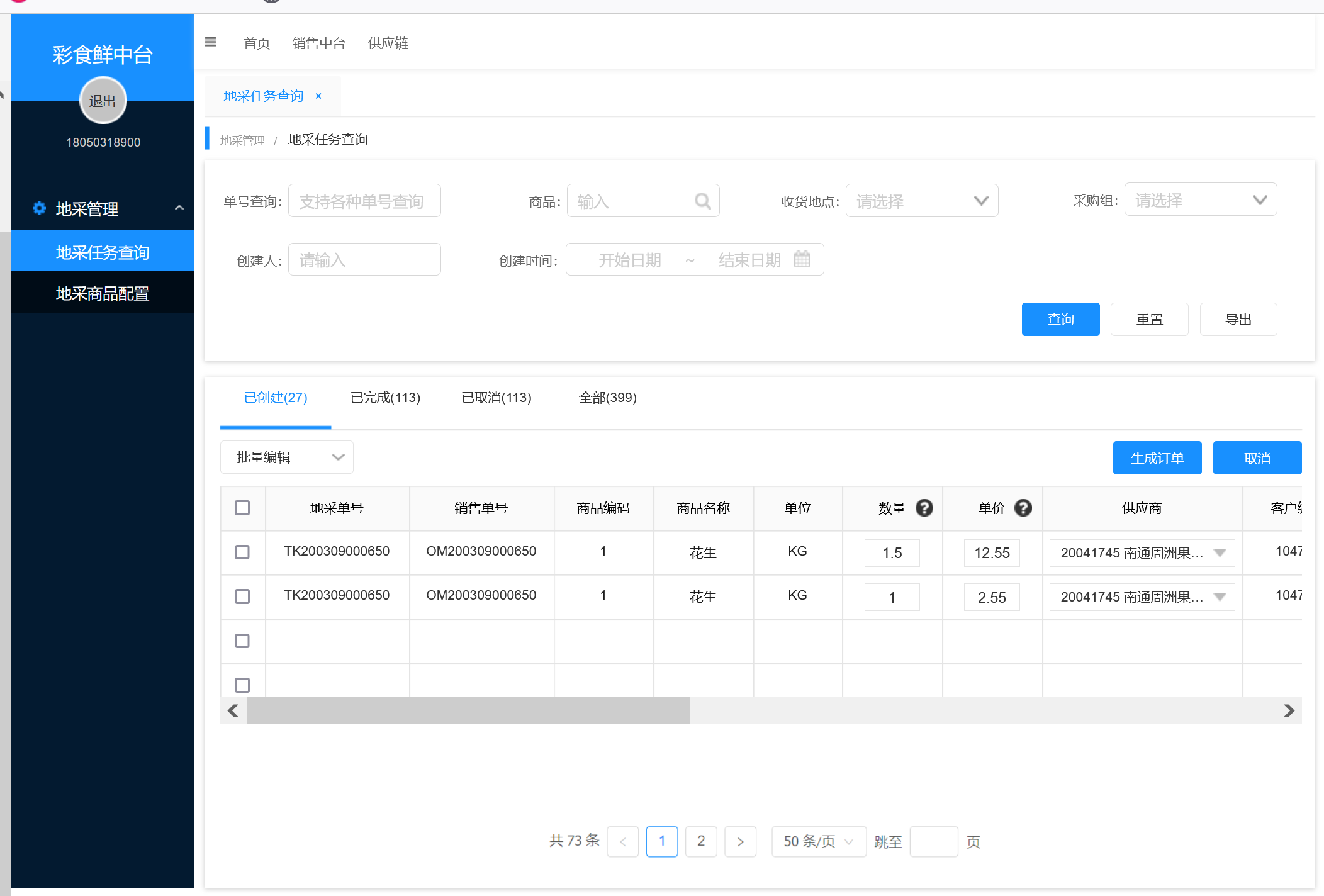This screenshot has width=1324, height=896.
Task: Check the third empty row checkbox
Action: point(242,641)
